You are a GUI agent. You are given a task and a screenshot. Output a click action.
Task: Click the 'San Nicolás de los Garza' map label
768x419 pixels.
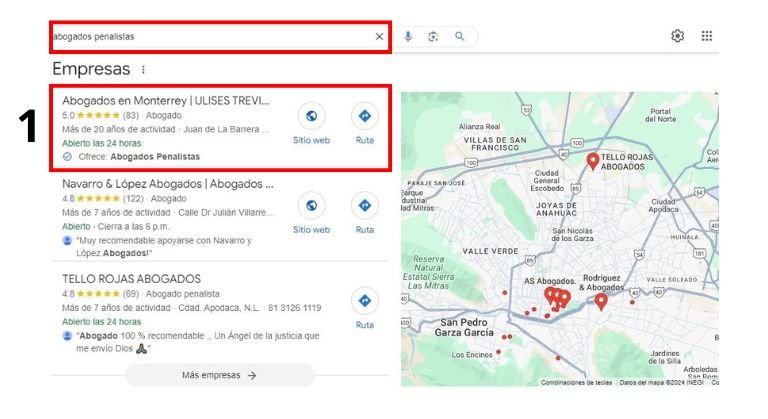click(572, 234)
